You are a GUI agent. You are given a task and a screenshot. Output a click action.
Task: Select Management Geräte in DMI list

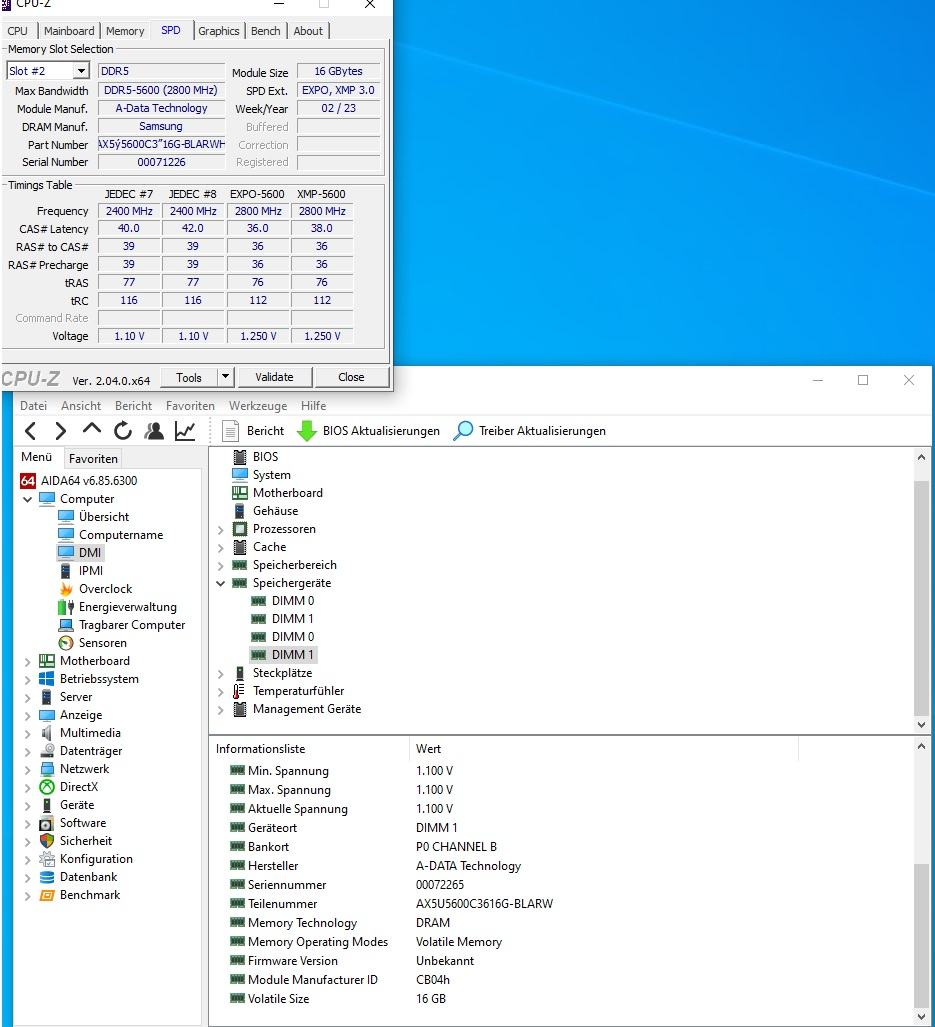306,709
